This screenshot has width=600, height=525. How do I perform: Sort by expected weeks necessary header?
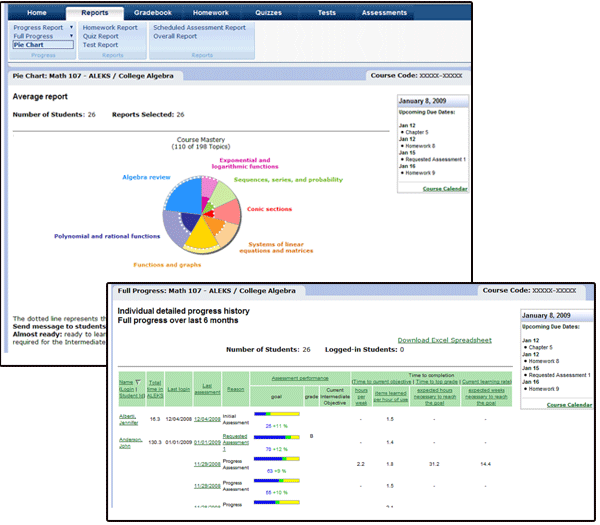coord(486,396)
